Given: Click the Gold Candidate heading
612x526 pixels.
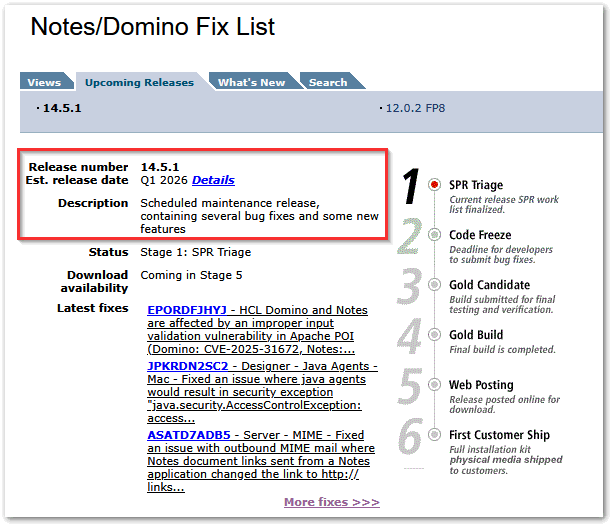Looking at the screenshot, I should pyautogui.click(x=489, y=284).
